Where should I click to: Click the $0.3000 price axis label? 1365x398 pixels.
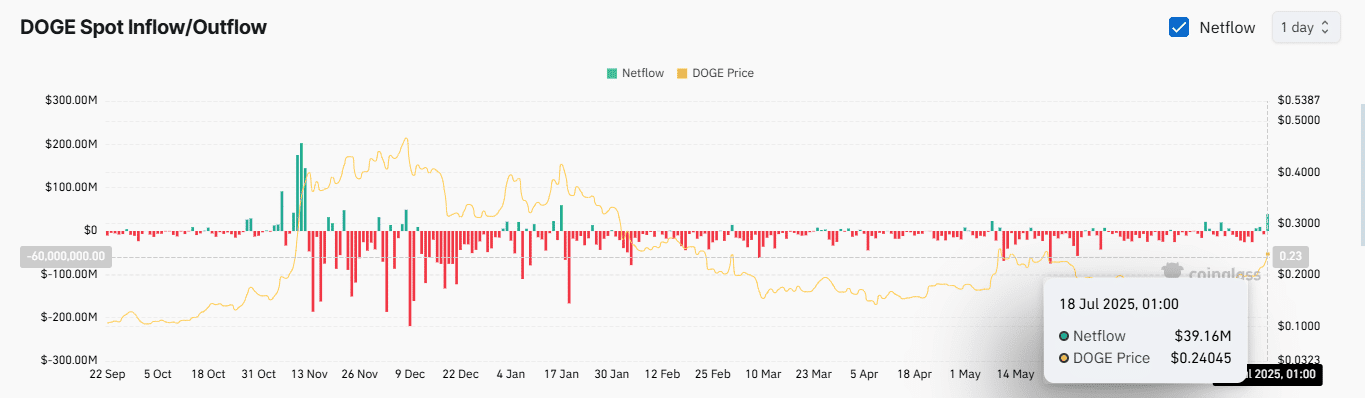[1300, 223]
